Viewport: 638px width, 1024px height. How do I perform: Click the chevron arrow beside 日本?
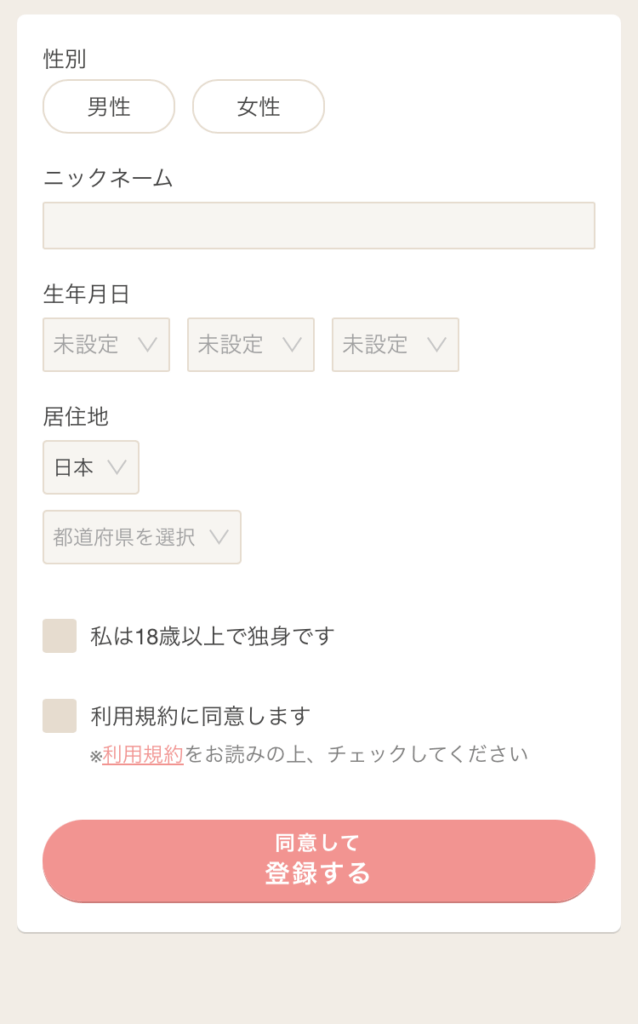pyautogui.click(x=116, y=467)
